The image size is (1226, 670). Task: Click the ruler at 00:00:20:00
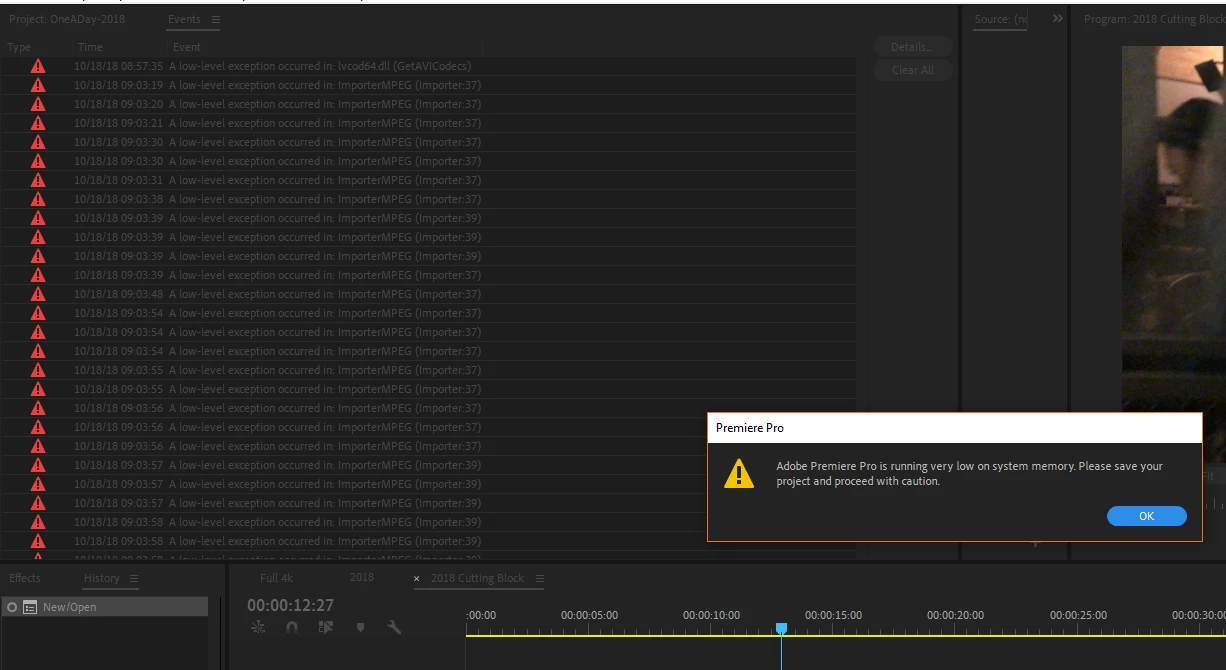coord(955,615)
